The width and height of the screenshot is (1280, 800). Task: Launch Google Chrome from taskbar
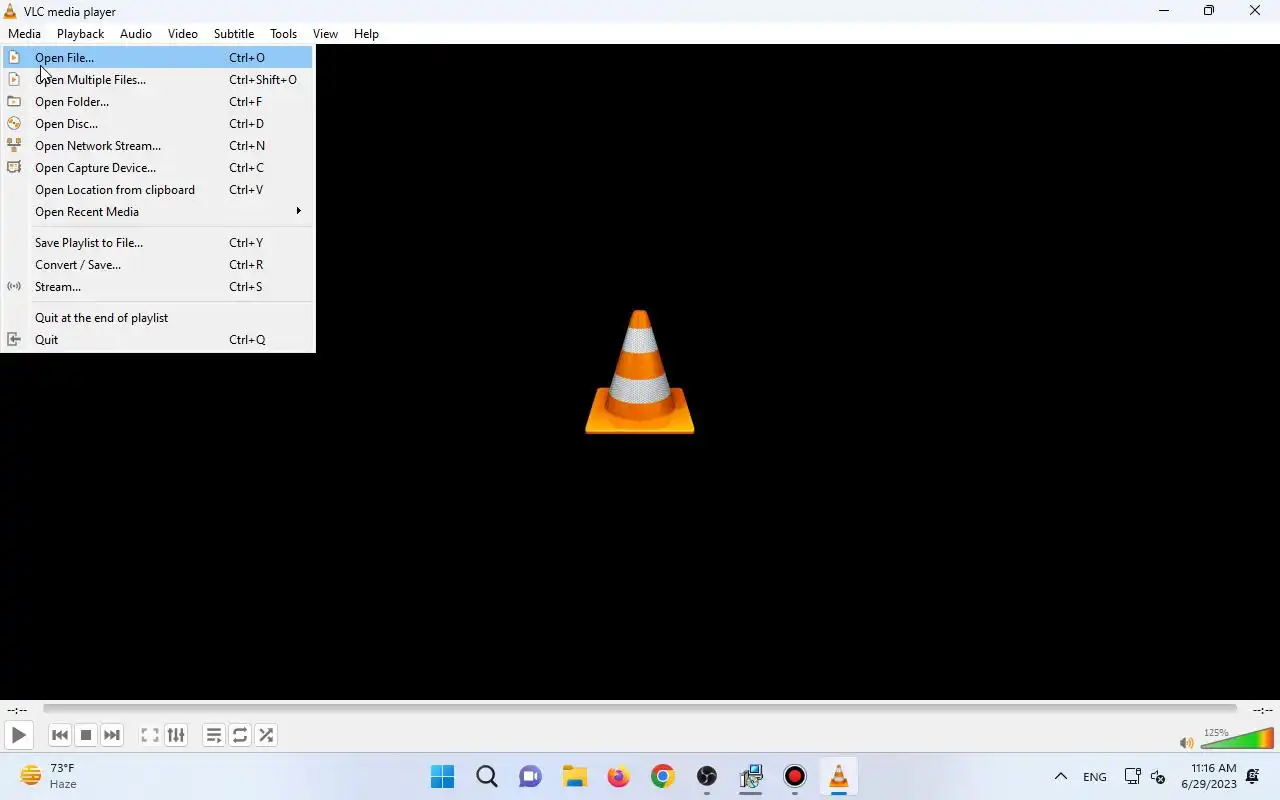(662, 777)
